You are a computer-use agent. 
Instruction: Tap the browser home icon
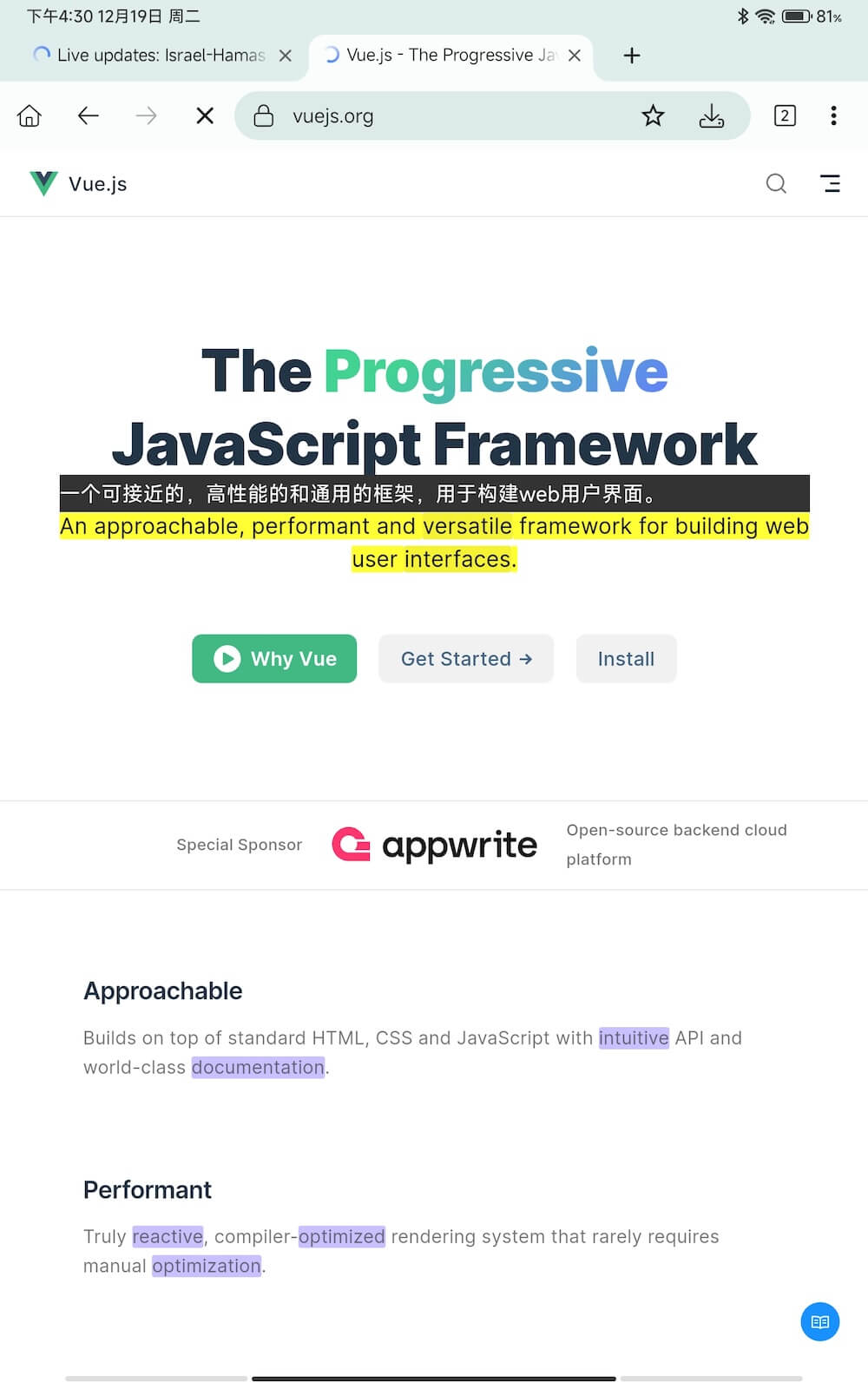coord(30,115)
